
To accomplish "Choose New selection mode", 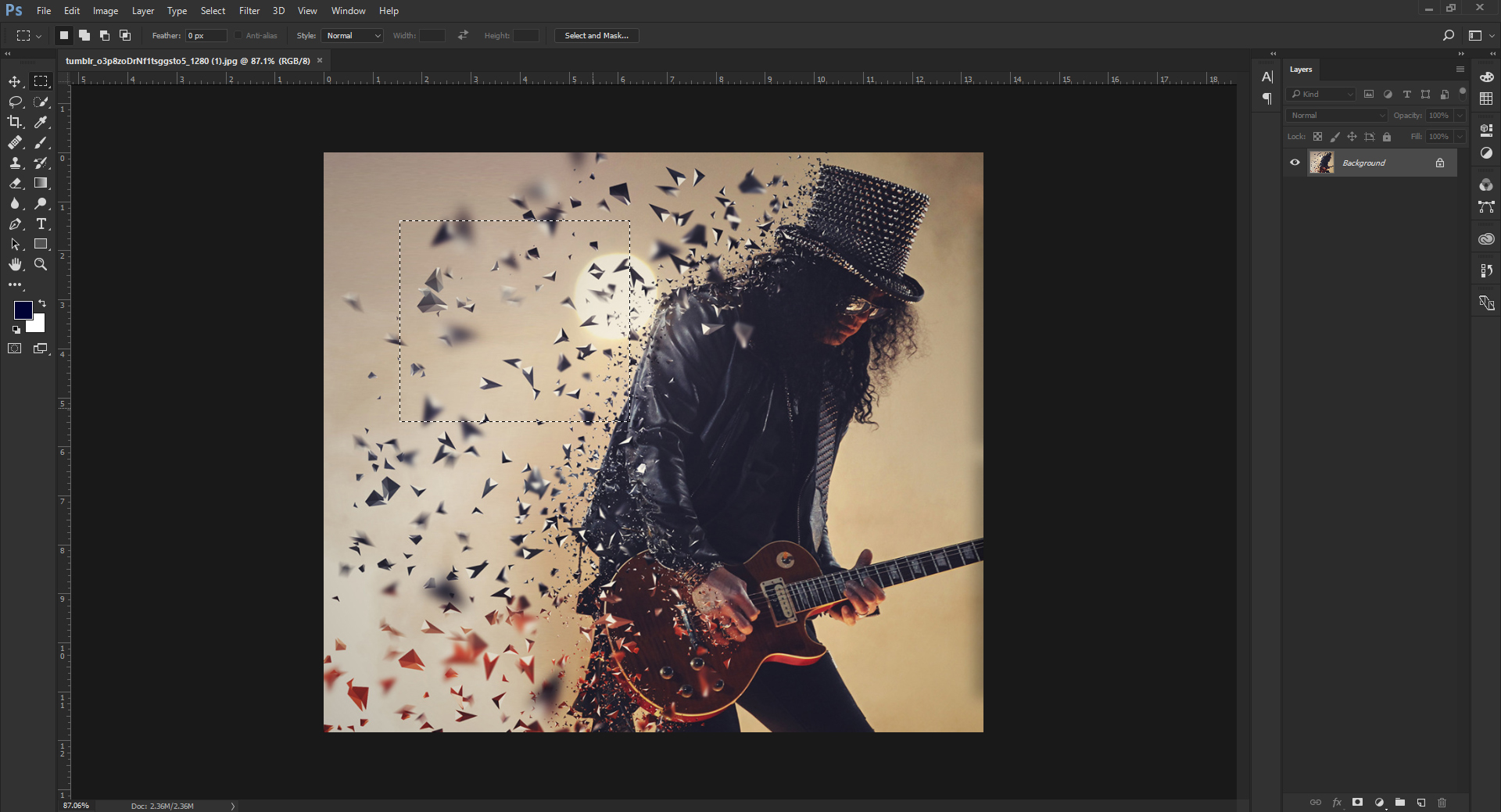I will click(x=64, y=35).
